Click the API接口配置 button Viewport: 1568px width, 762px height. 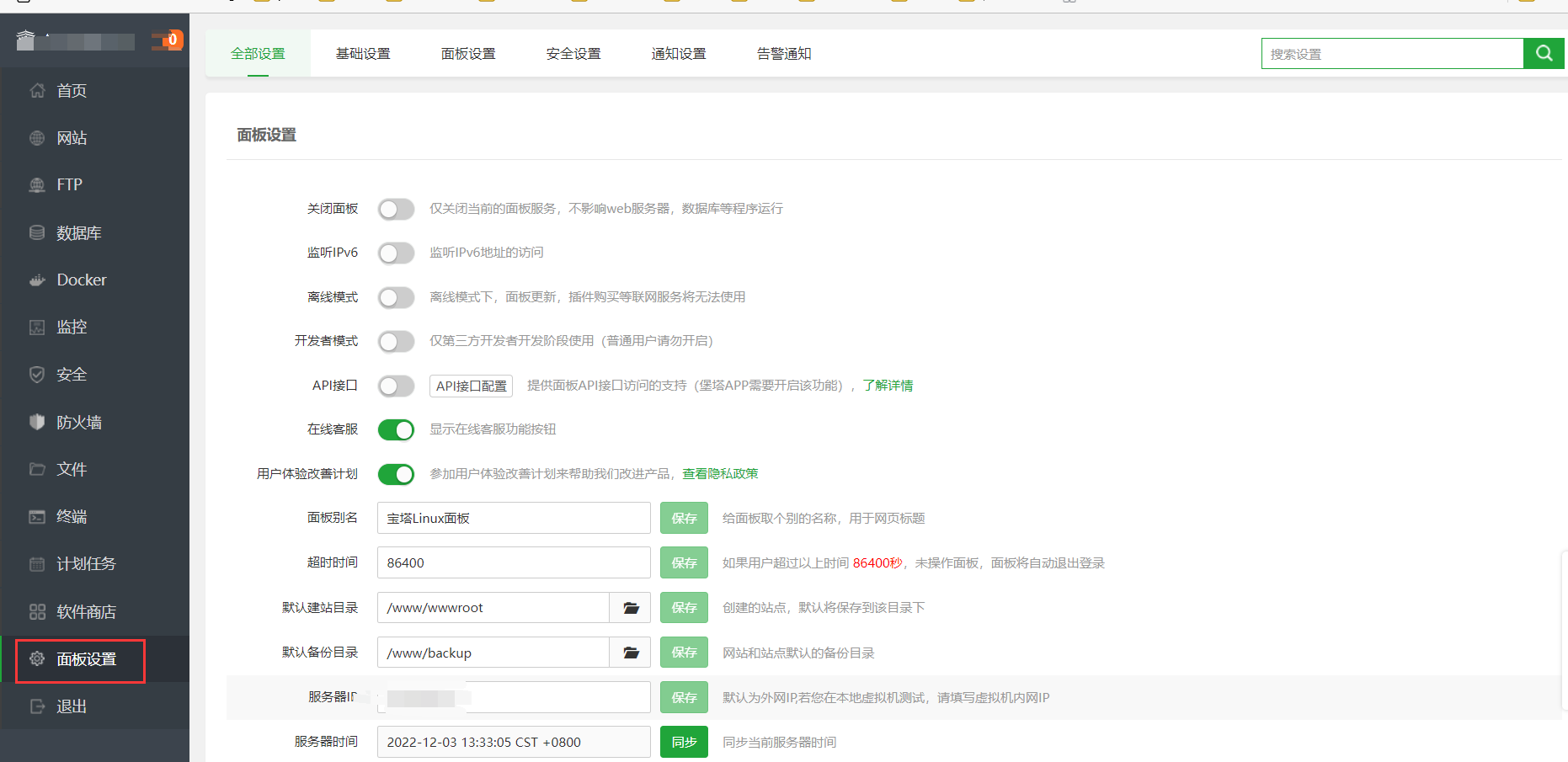pos(471,386)
